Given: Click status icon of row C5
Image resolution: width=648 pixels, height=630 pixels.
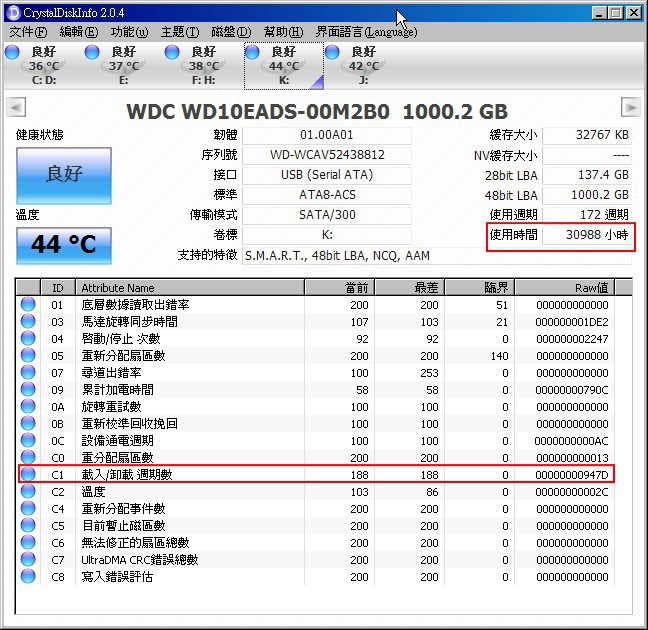Looking at the screenshot, I should 28,525.
